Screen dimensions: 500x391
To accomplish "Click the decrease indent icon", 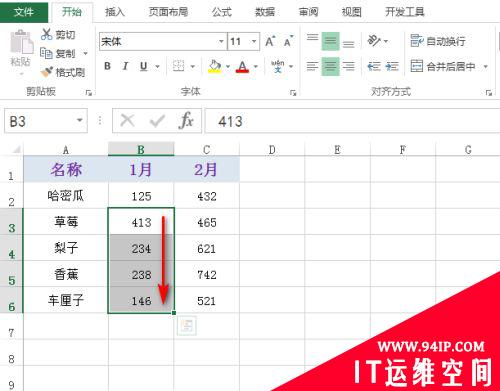I will coord(374,66).
